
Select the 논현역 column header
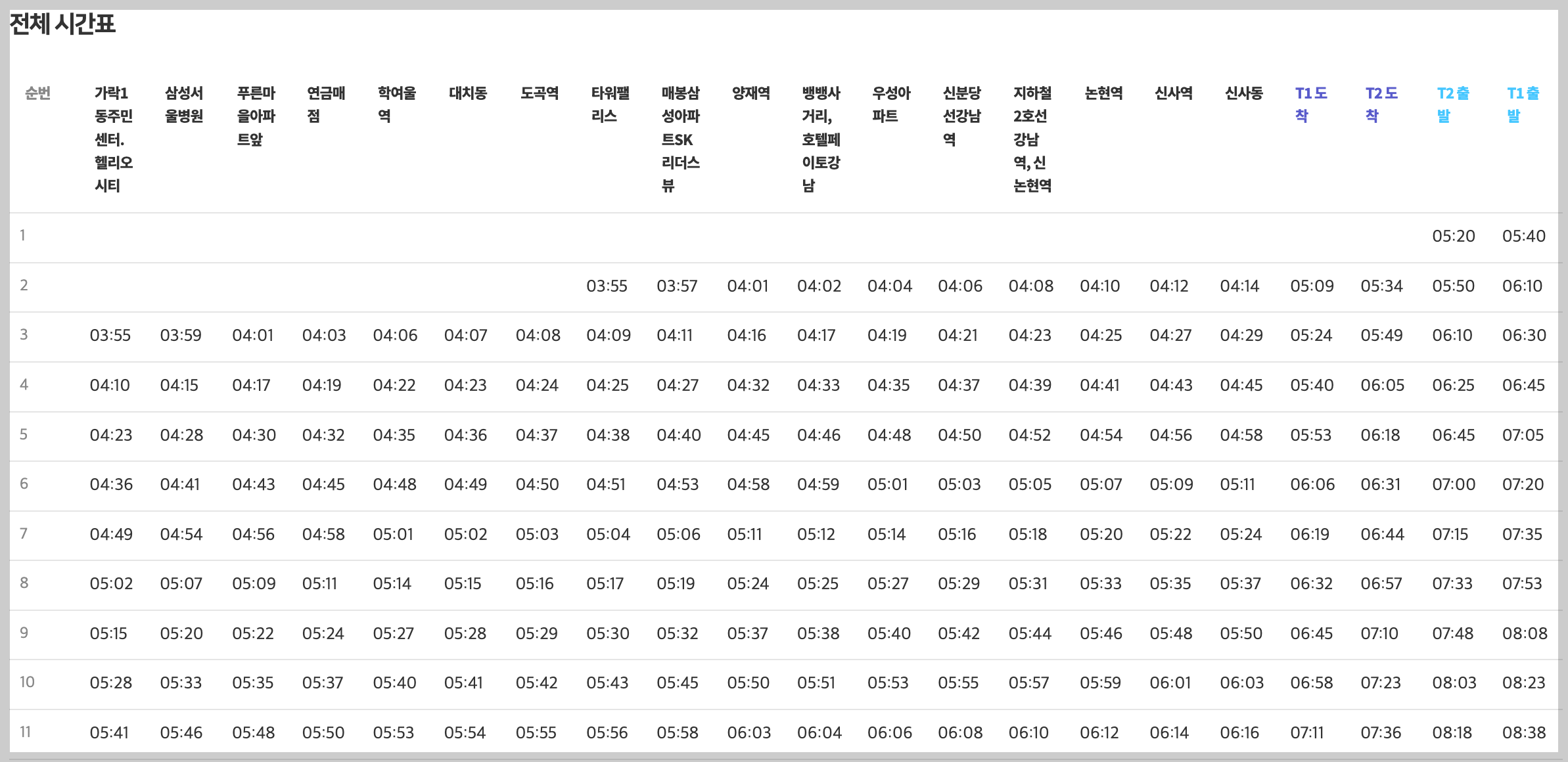pos(1103,93)
